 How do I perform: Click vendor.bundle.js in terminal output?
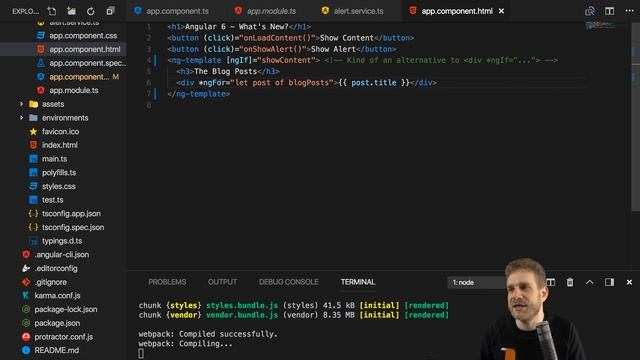pos(242,315)
